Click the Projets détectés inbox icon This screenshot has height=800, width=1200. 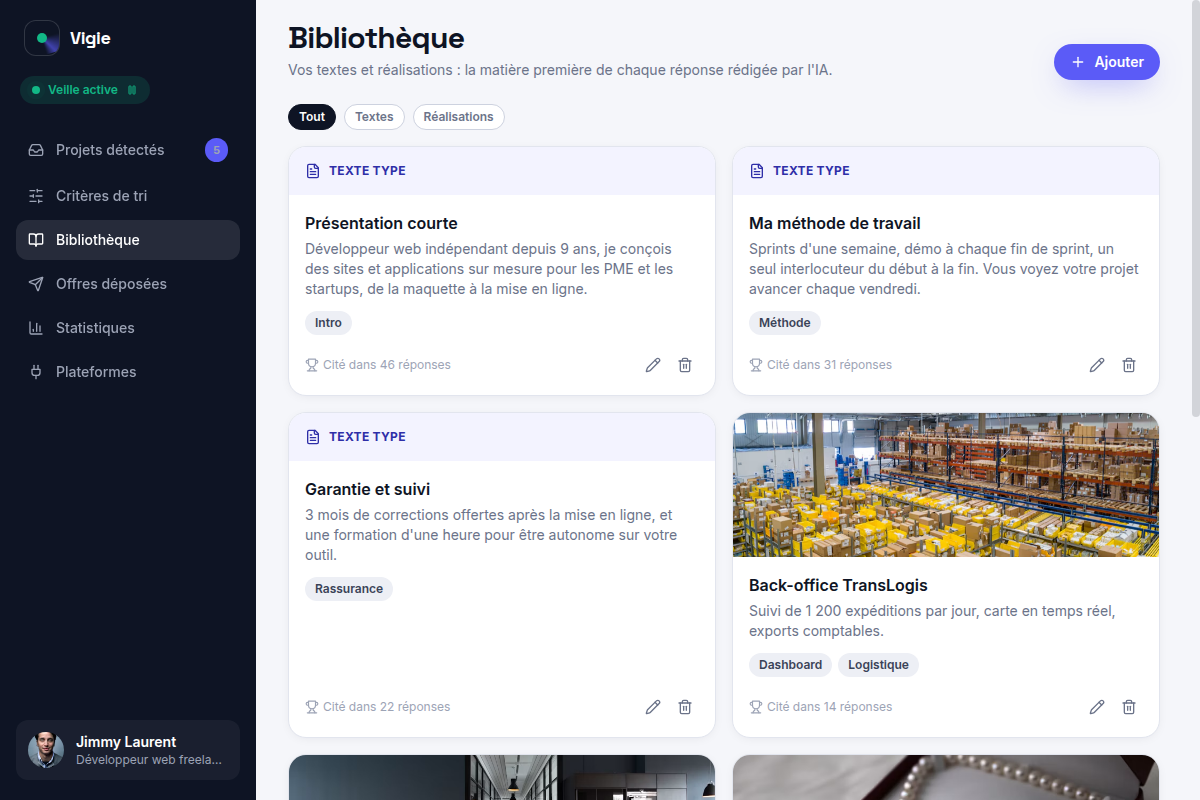click(x=36, y=150)
